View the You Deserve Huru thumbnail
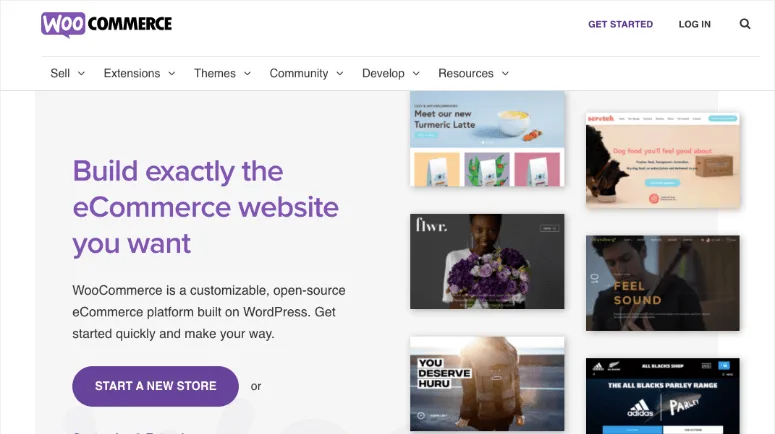The width and height of the screenshot is (775, 434). click(x=487, y=384)
